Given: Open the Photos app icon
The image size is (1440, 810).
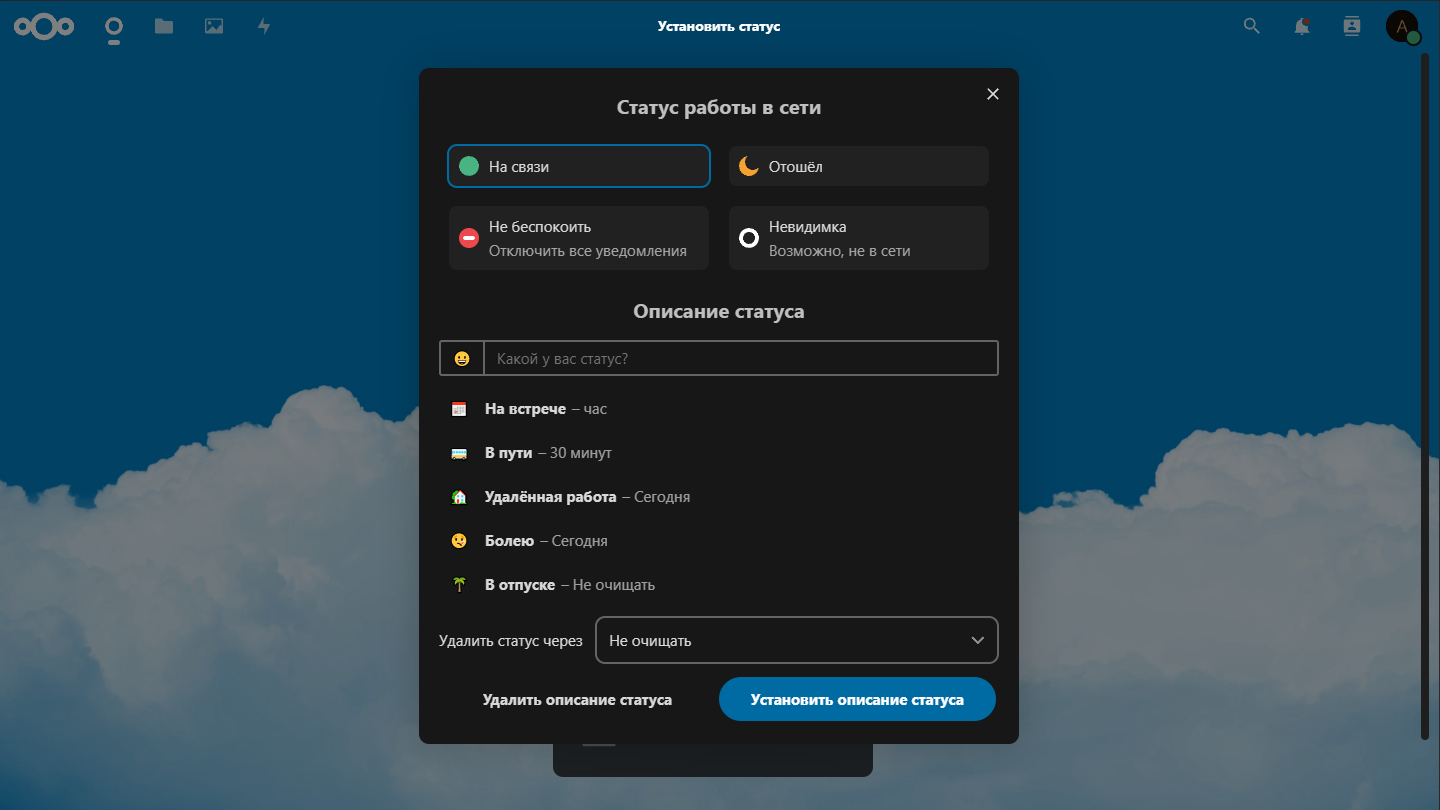Looking at the screenshot, I should (x=214, y=27).
